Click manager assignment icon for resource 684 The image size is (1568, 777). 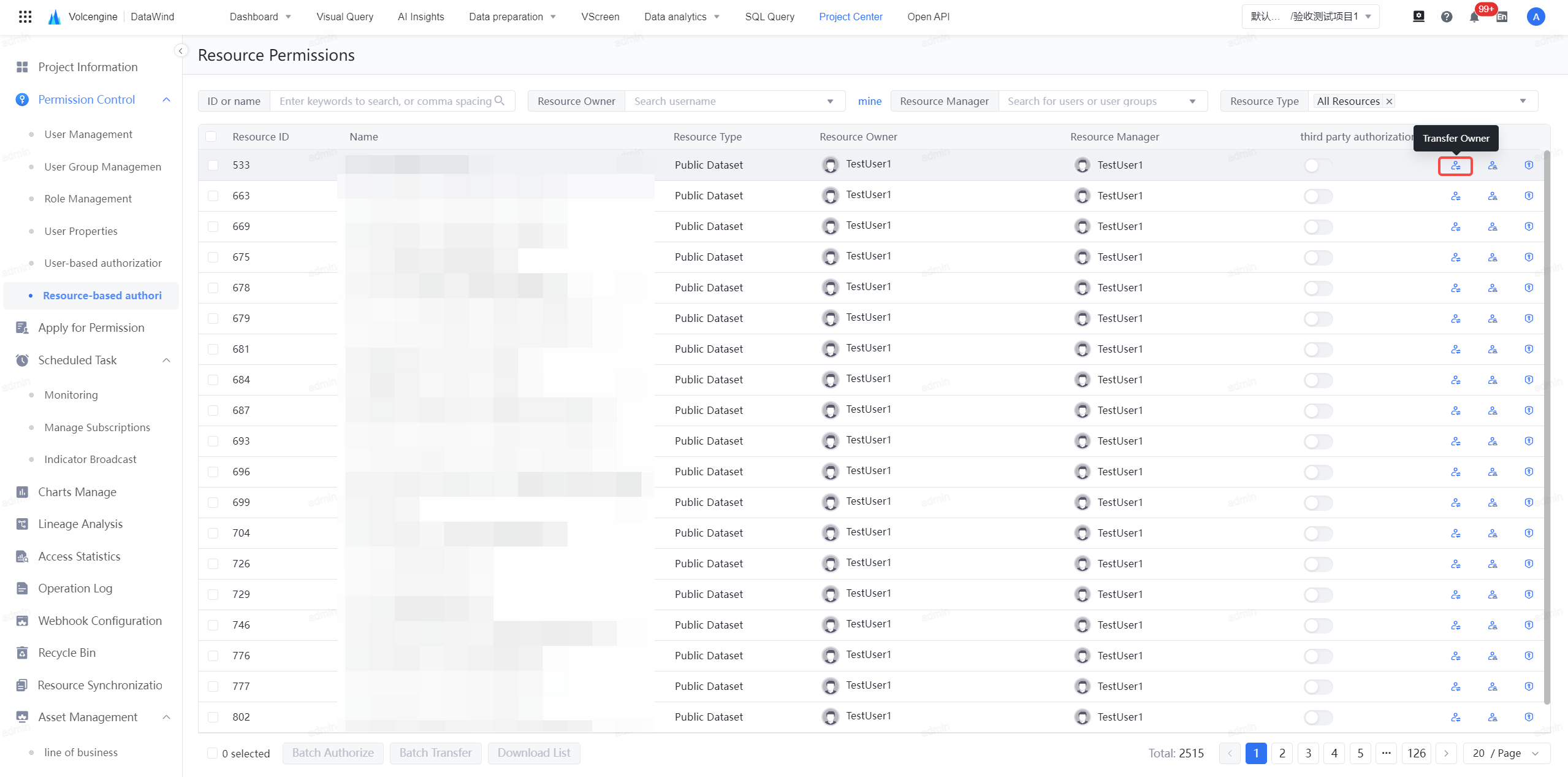click(1493, 380)
